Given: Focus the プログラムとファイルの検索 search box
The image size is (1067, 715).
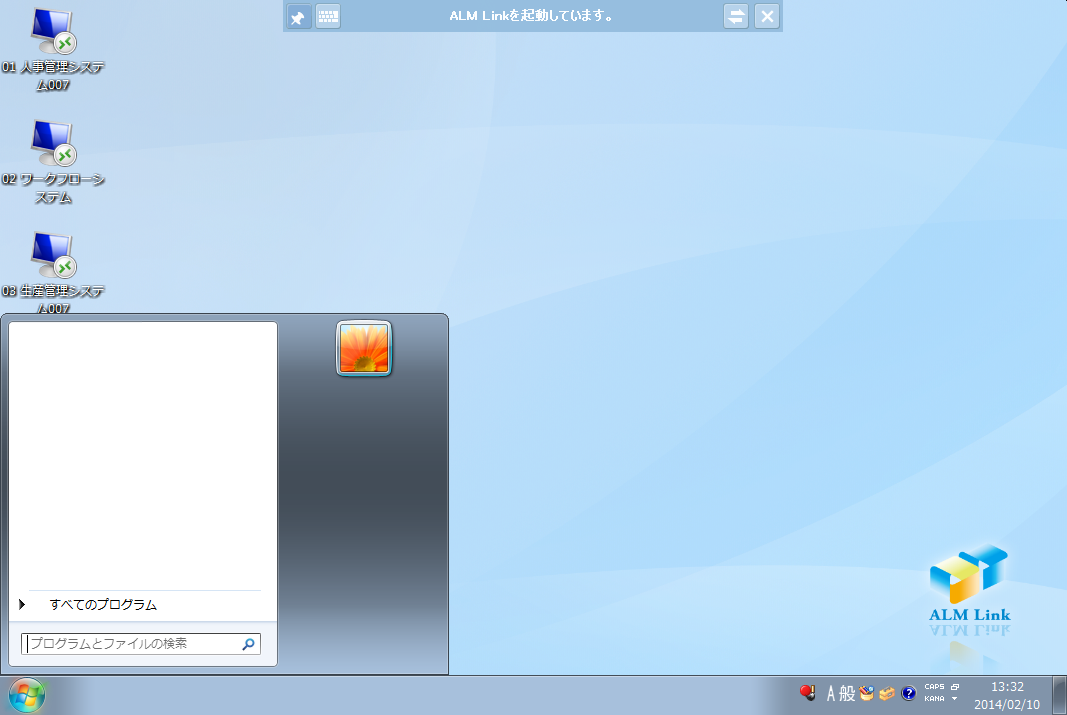Looking at the screenshot, I should coord(141,644).
